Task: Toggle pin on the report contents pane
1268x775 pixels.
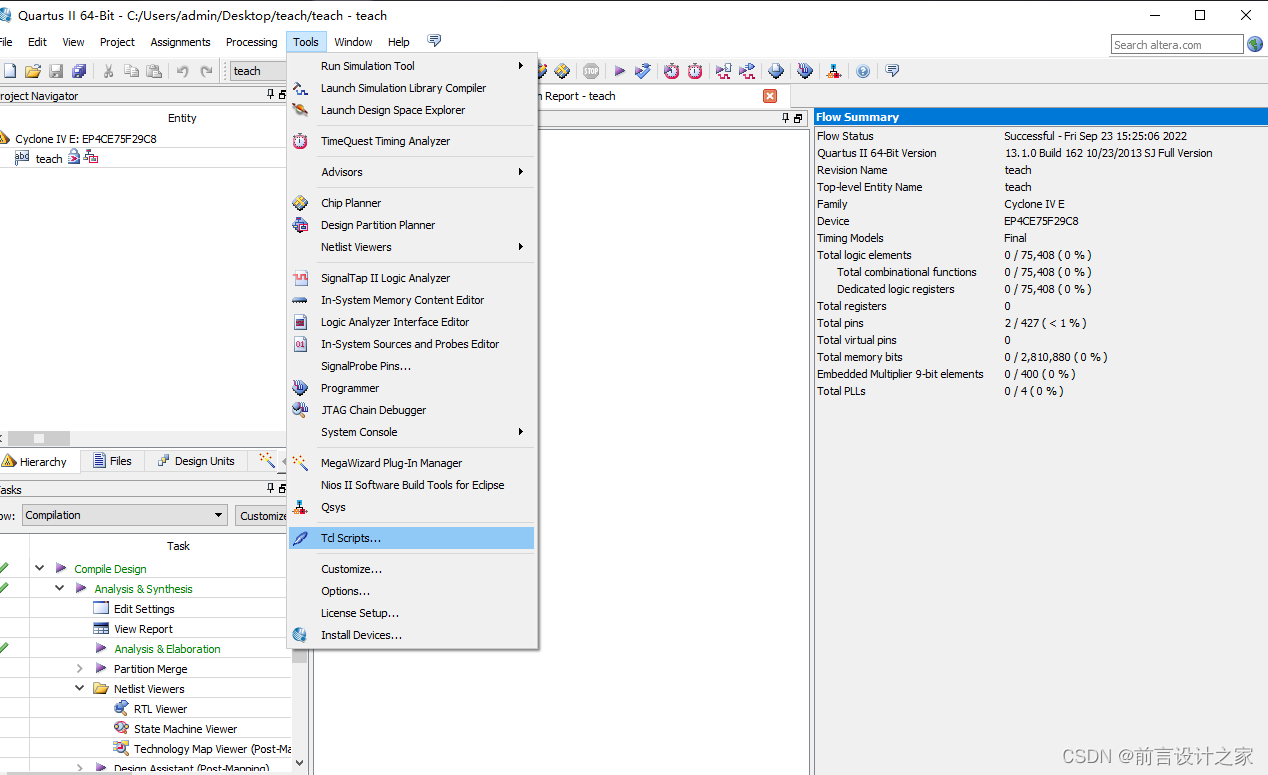Action: tap(786, 118)
